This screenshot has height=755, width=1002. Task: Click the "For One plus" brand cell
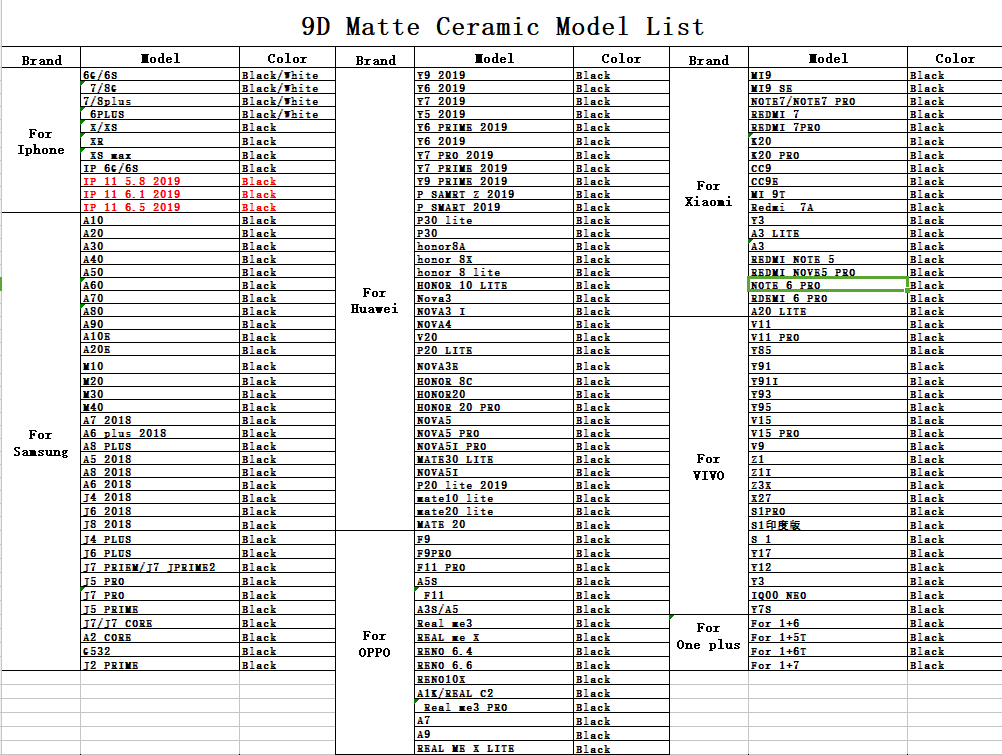pyautogui.click(x=708, y=636)
